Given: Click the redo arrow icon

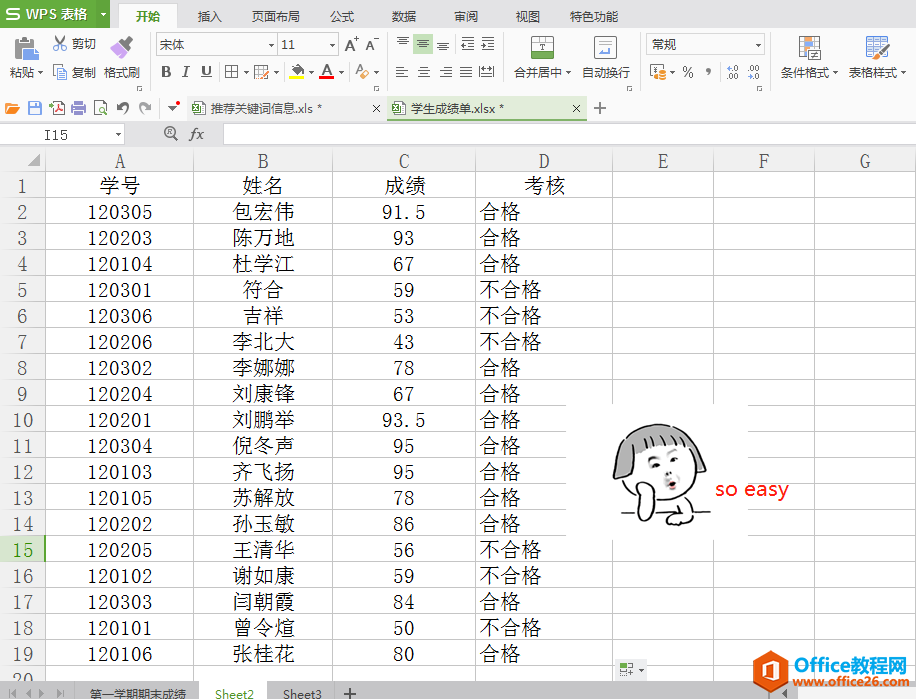Looking at the screenshot, I should [145, 108].
